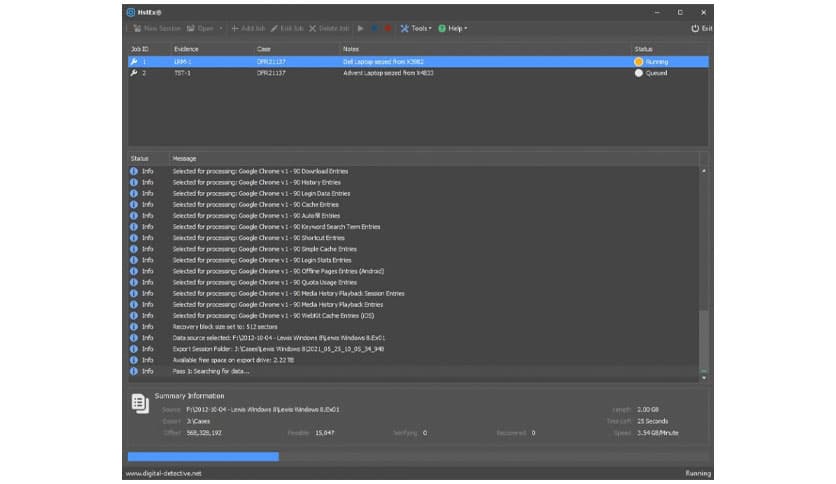Click the wrench icon for job 1
Viewport: 836px width, 484px height.
134,62
